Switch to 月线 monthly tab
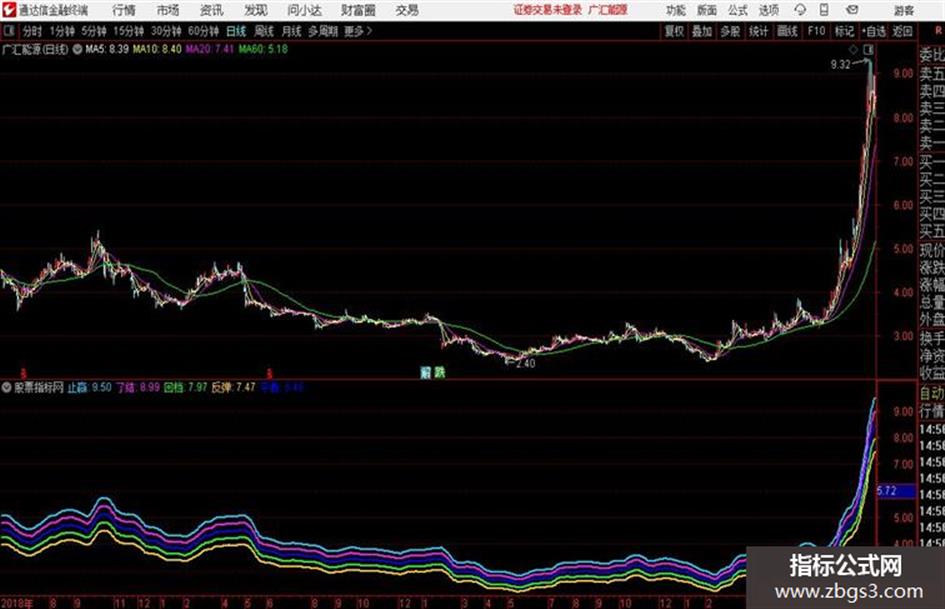 tap(292, 31)
